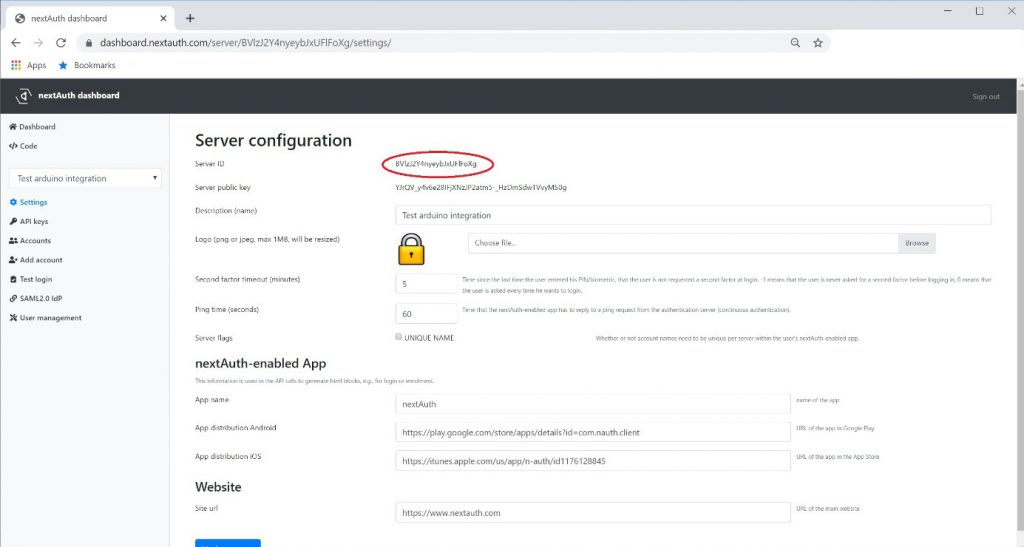The width and height of the screenshot is (1024, 547).
Task: Bookmark this page with the star icon
Action: coord(818,42)
